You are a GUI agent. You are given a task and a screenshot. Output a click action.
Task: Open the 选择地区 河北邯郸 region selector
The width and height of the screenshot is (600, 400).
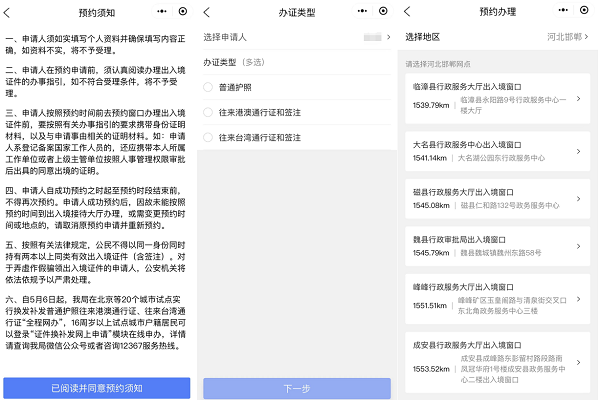pyautogui.click(x=497, y=37)
